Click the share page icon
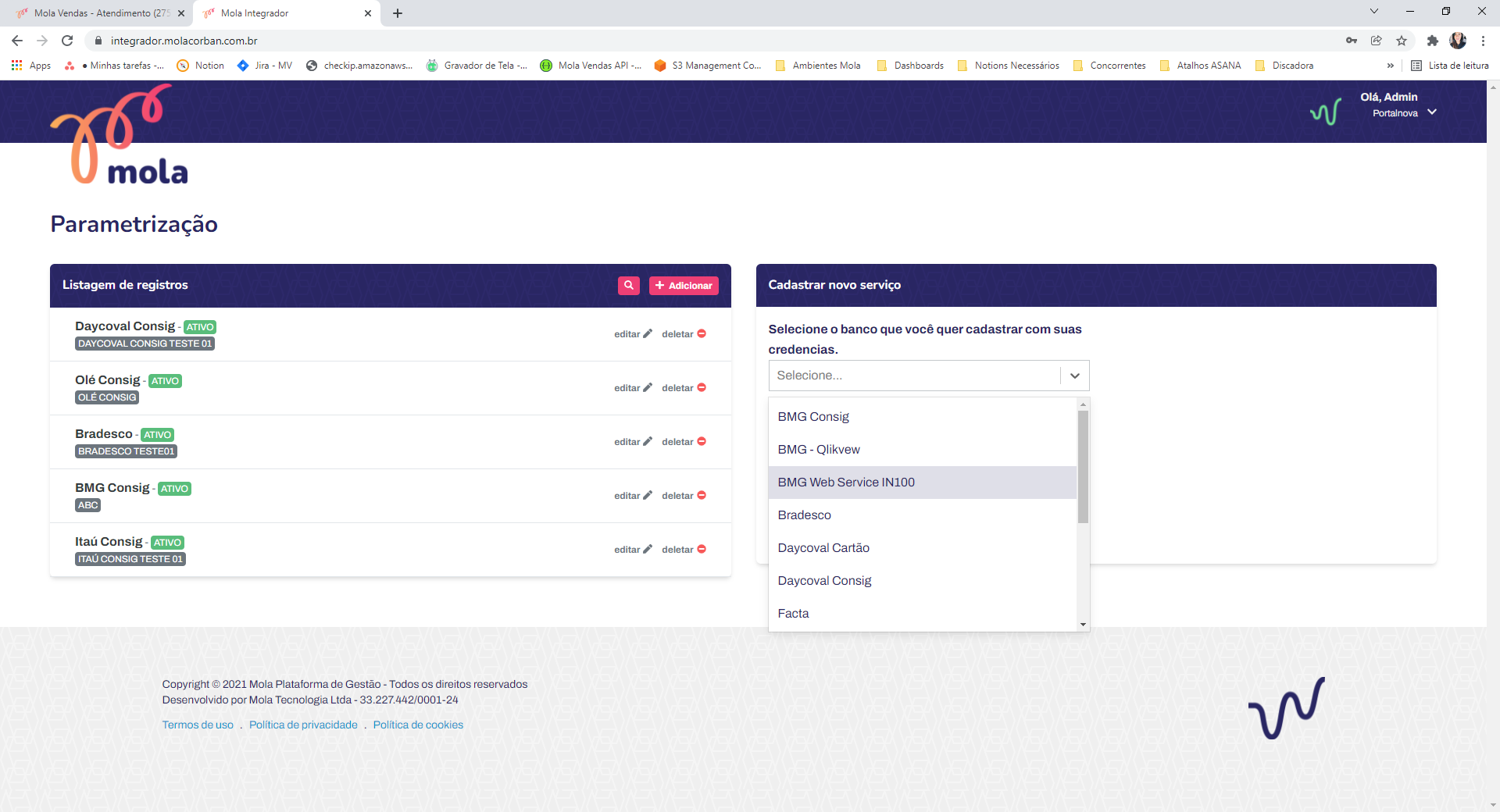Viewport: 1500px width, 812px height. [x=1377, y=41]
